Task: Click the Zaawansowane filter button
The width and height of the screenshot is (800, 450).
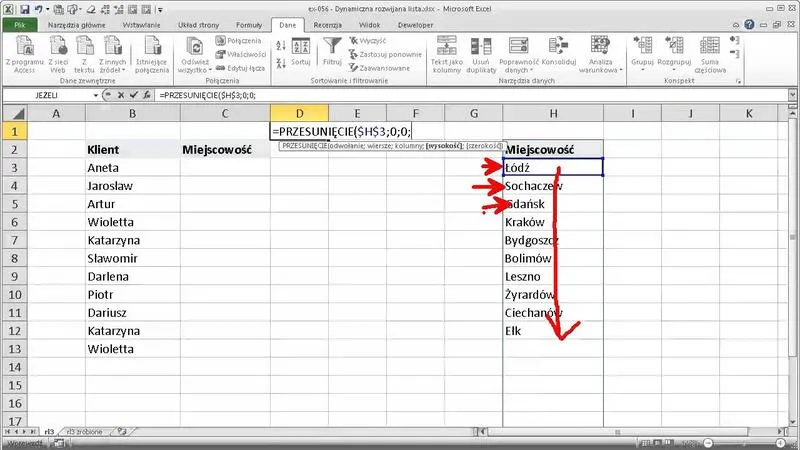Action: click(384, 68)
